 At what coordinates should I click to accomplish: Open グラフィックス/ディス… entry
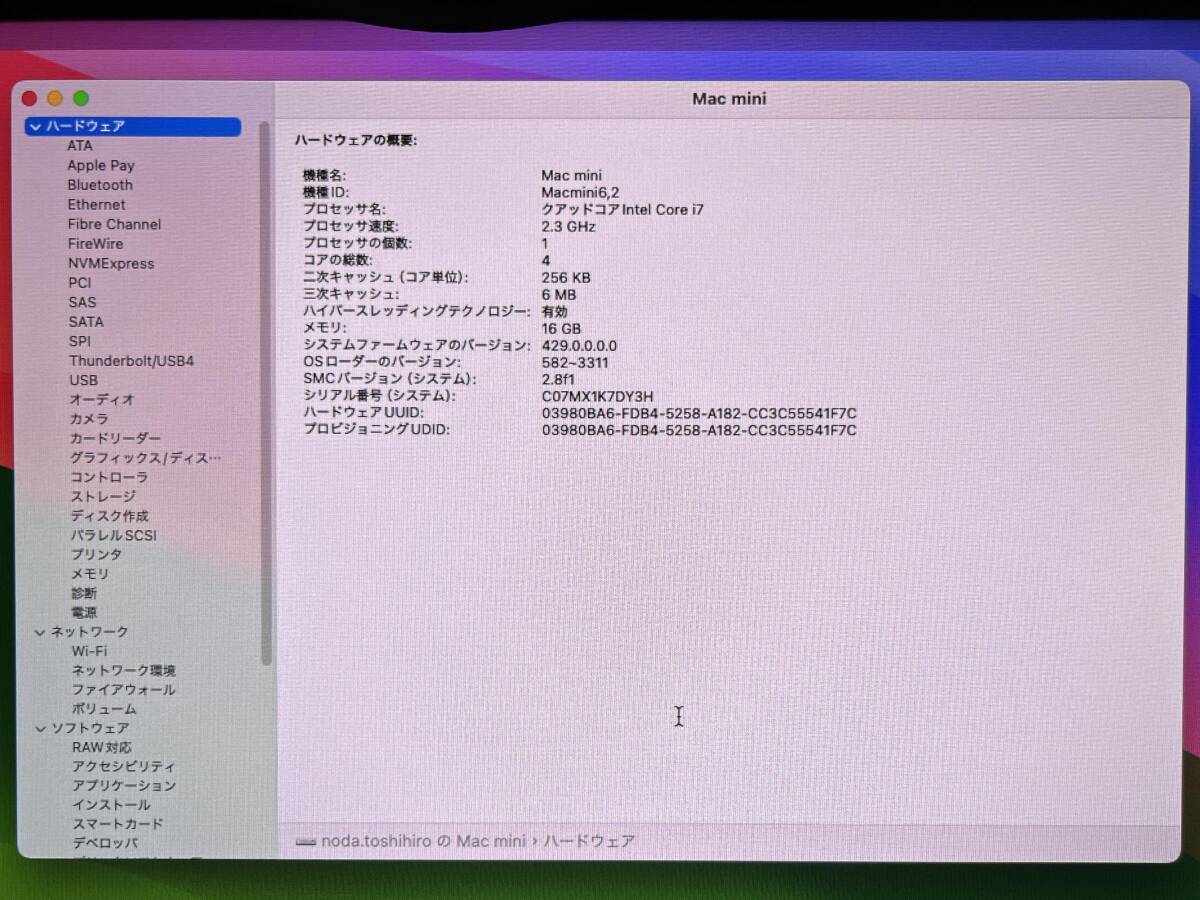pos(146,458)
